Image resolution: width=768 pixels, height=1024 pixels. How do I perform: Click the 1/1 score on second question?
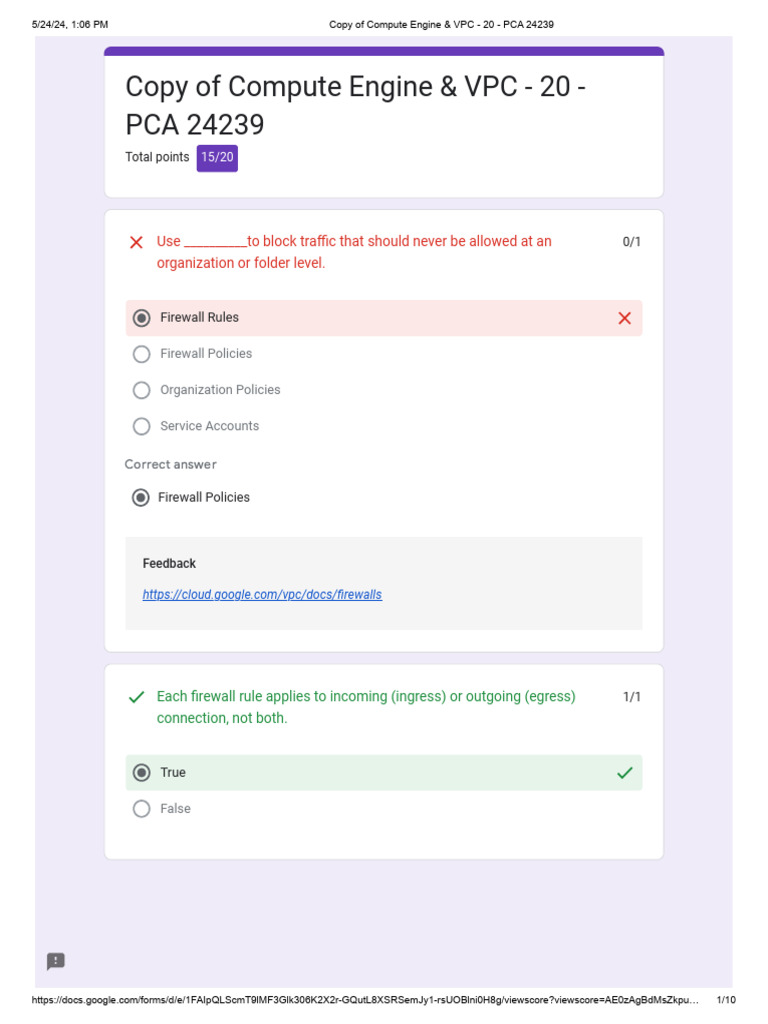tap(631, 697)
